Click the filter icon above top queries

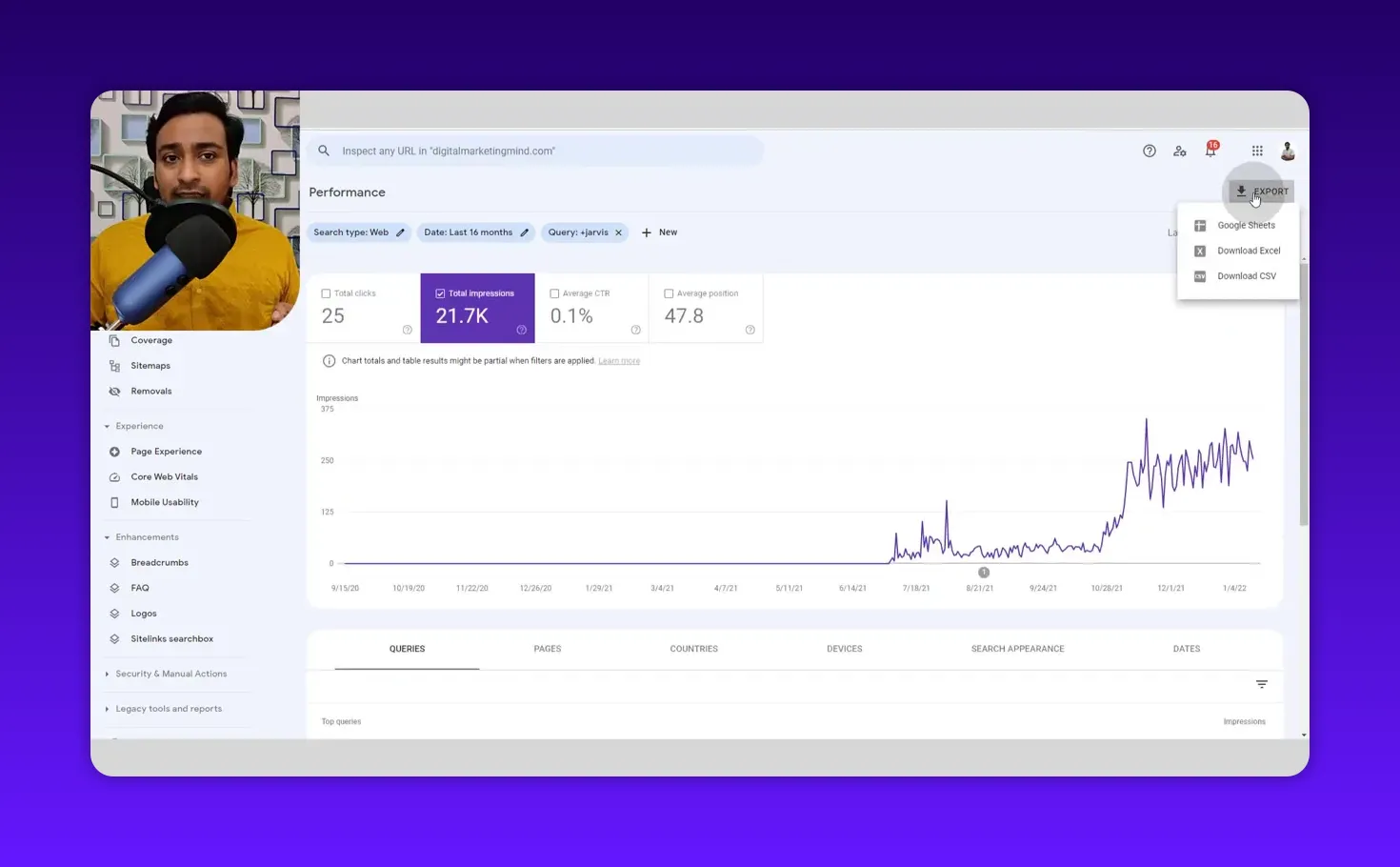[x=1261, y=684]
